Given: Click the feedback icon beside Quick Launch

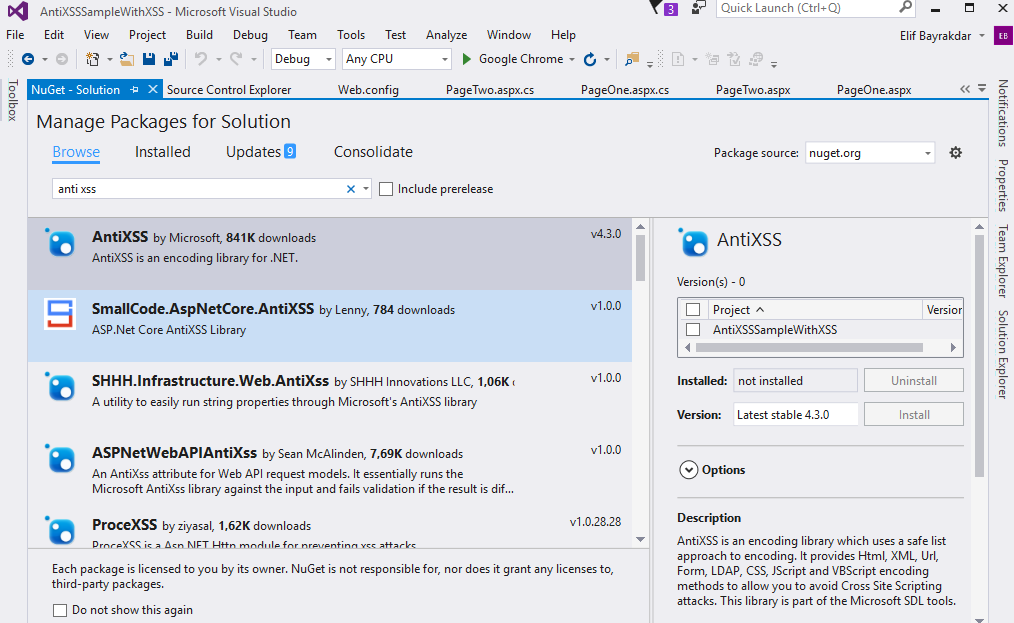Looking at the screenshot, I should pos(698,8).
